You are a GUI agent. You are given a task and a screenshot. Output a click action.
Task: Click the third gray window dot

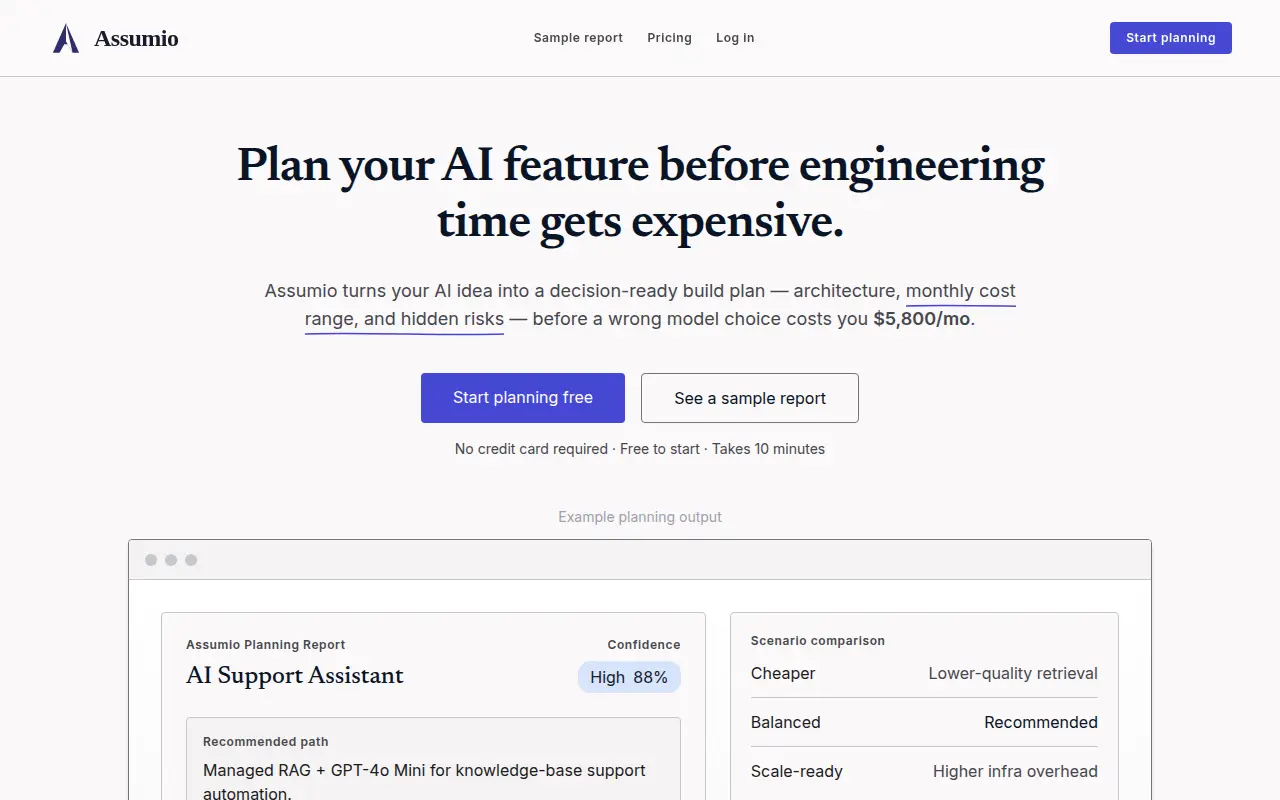[x=191, y=560]
